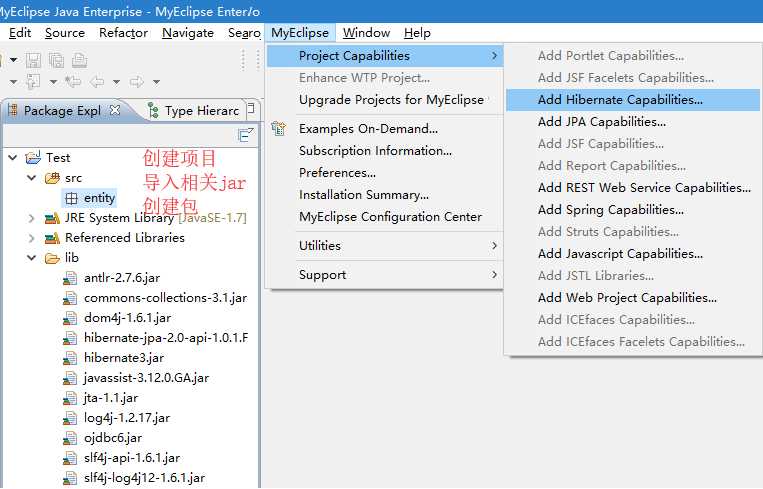Close the Package Explorer tab
The width and height of the screenshot is (763, 489).
pos(115,110)
